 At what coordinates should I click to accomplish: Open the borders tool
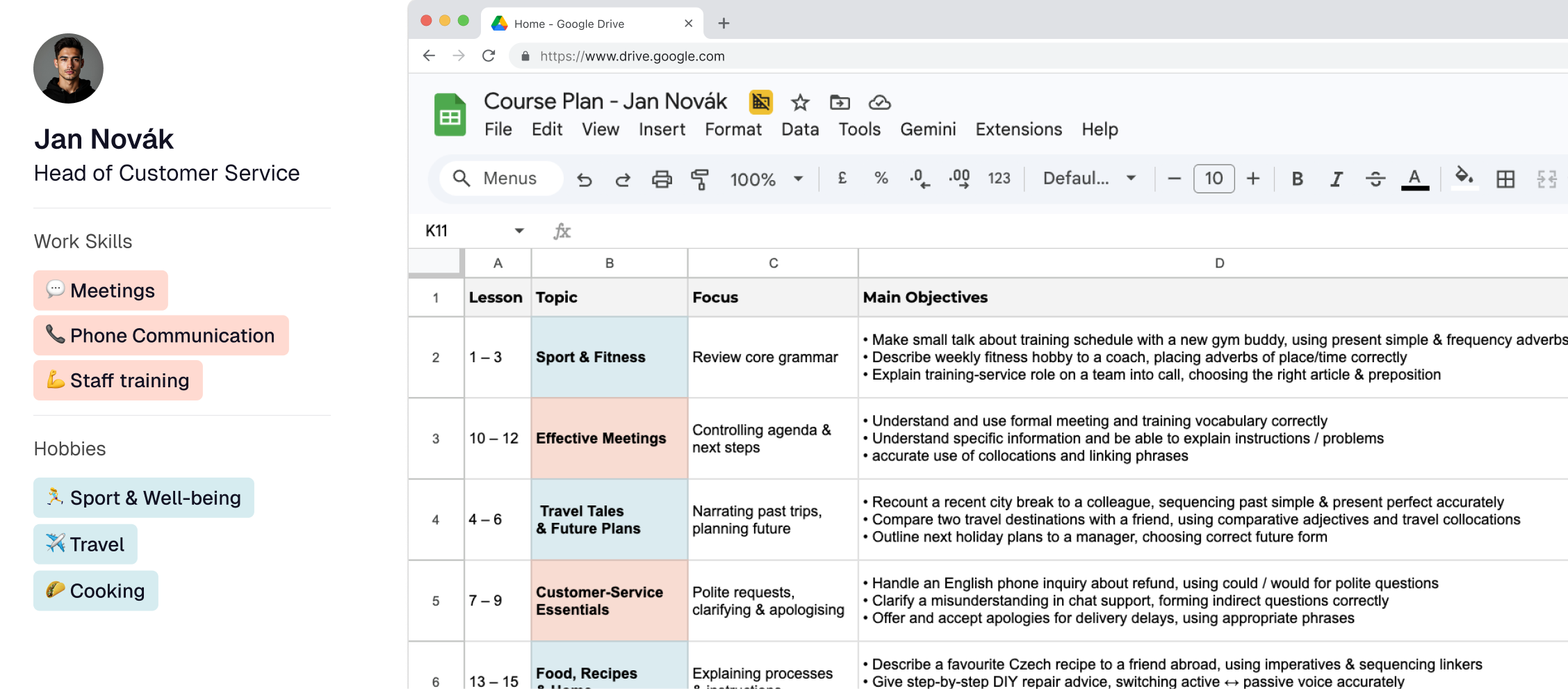(x=1505, y=179)
